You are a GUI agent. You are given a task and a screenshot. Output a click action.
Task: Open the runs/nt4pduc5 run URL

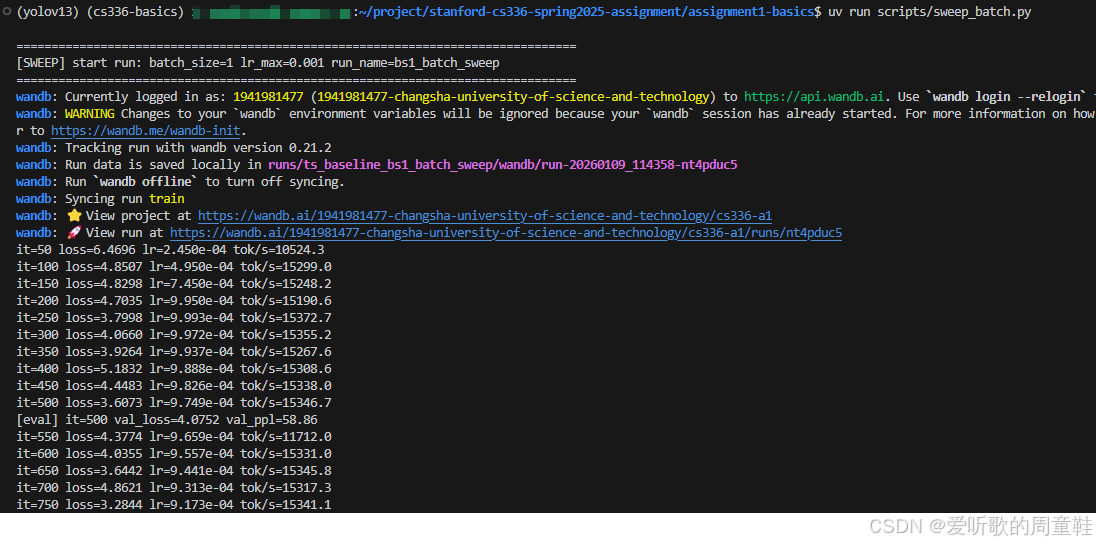pos(505,233)
